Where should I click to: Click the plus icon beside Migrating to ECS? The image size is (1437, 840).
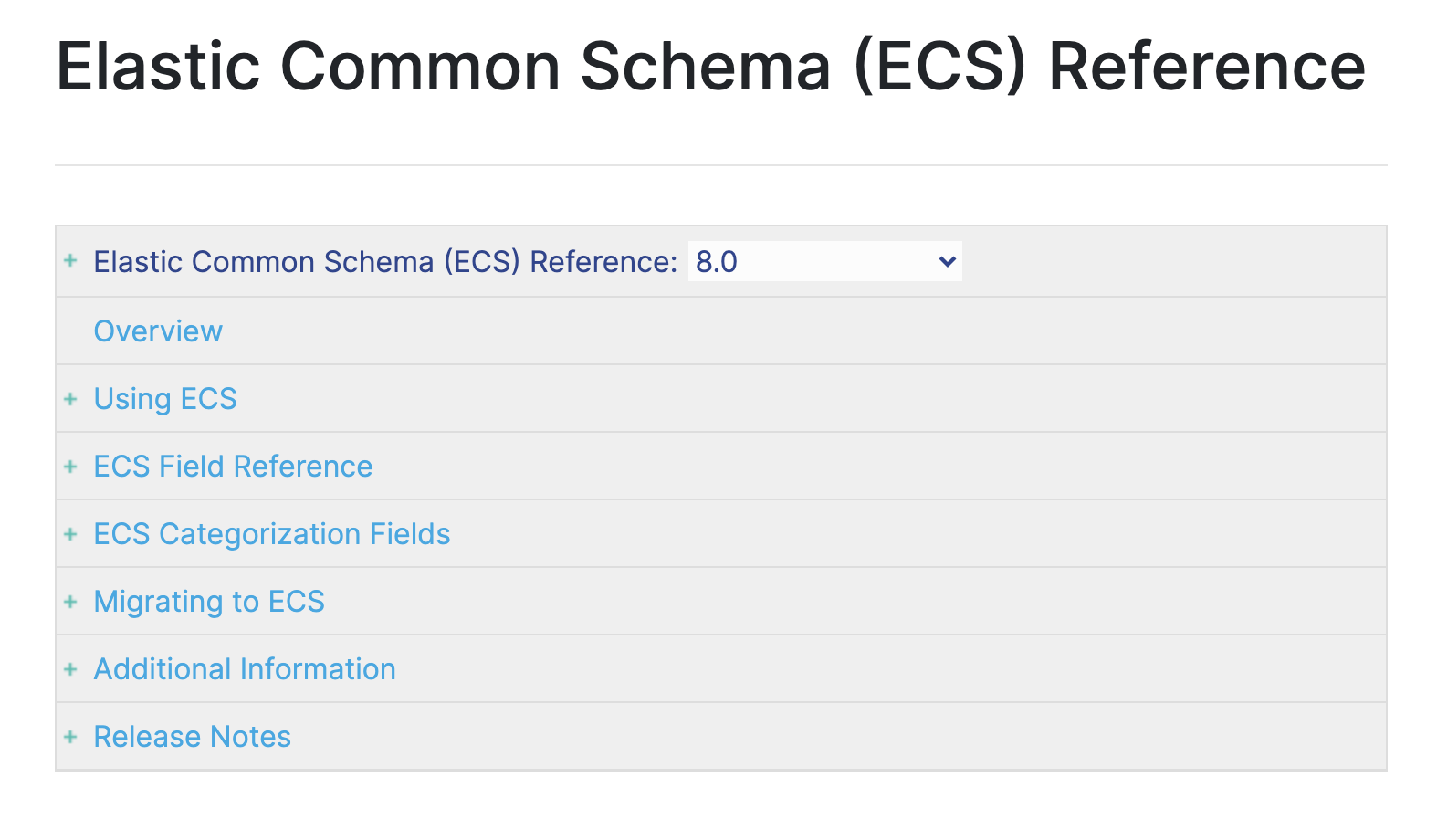(71, 601)
